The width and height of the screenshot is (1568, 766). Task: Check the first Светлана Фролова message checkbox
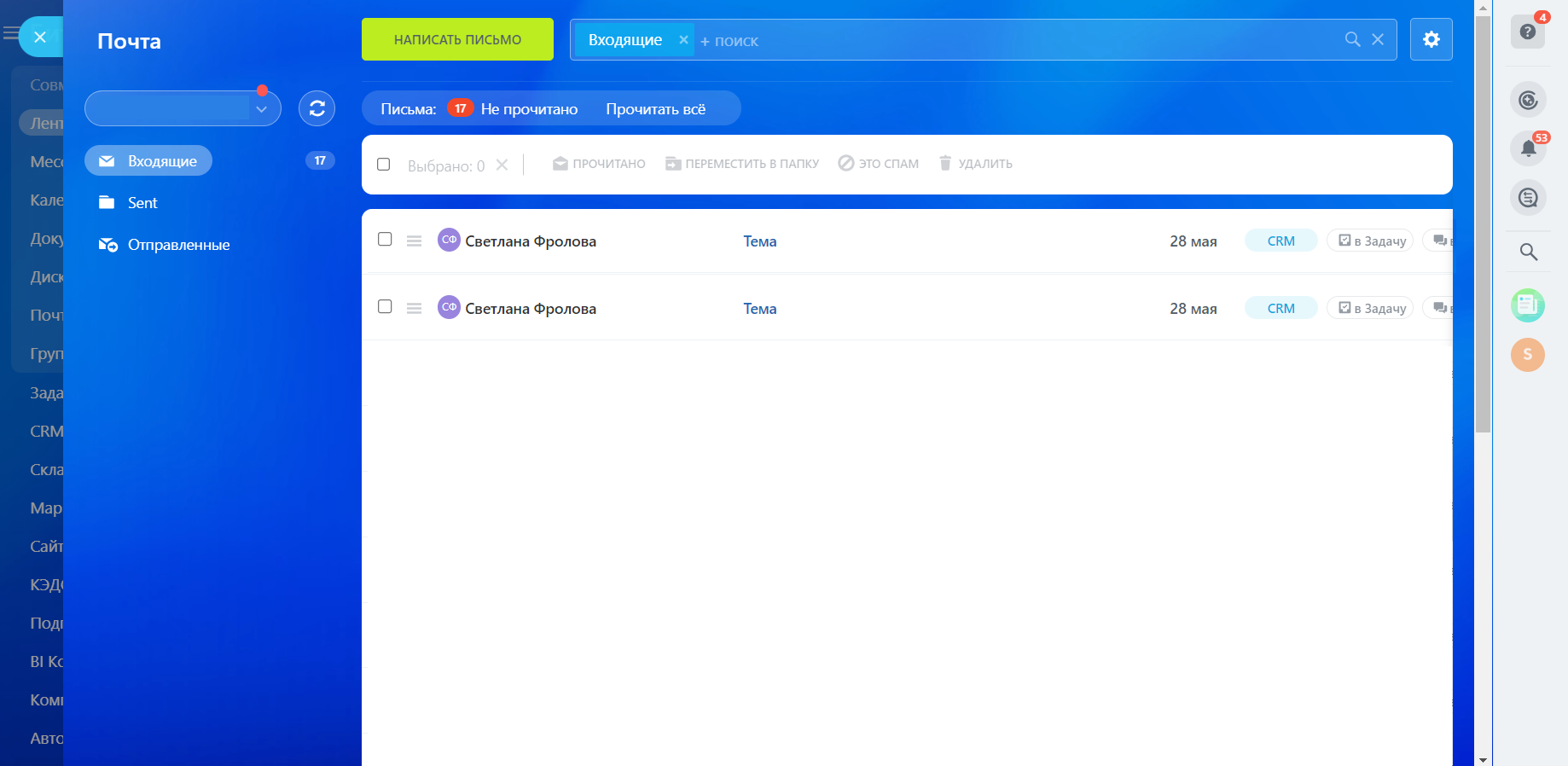(385, 239)
